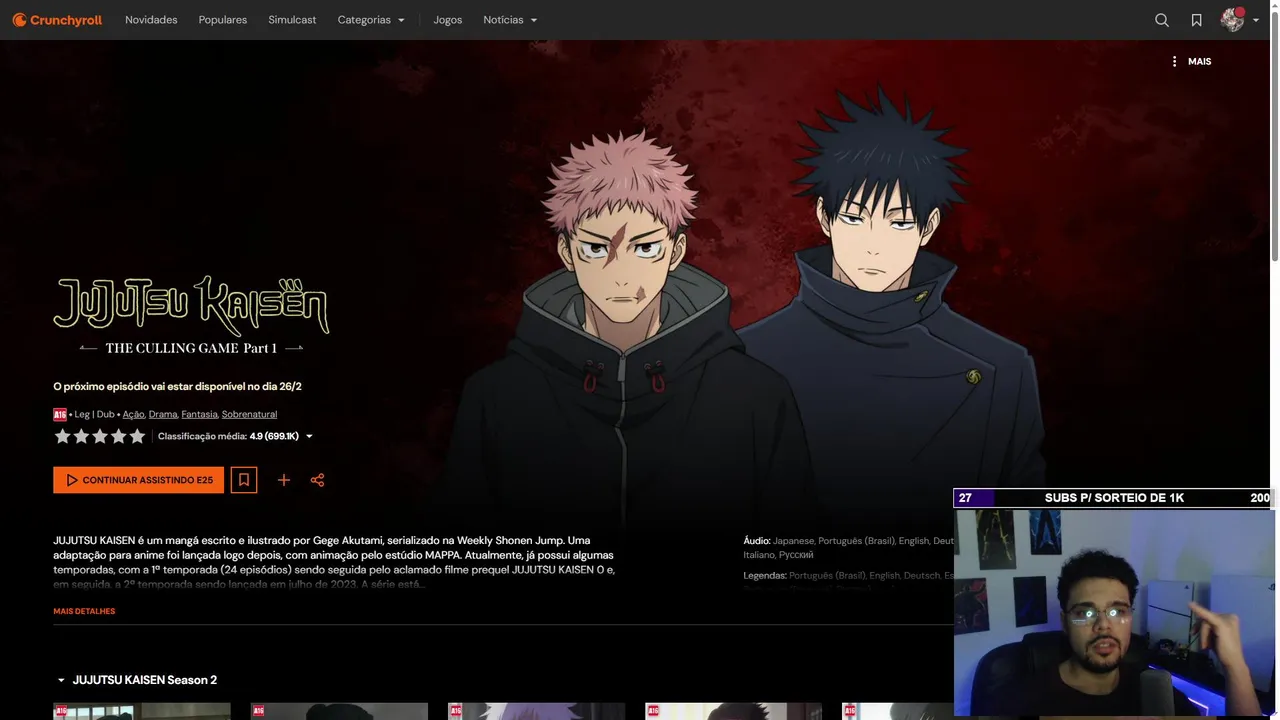Click the A16 age rating badge
This screenshot has width=1280, height=720.
60,414
